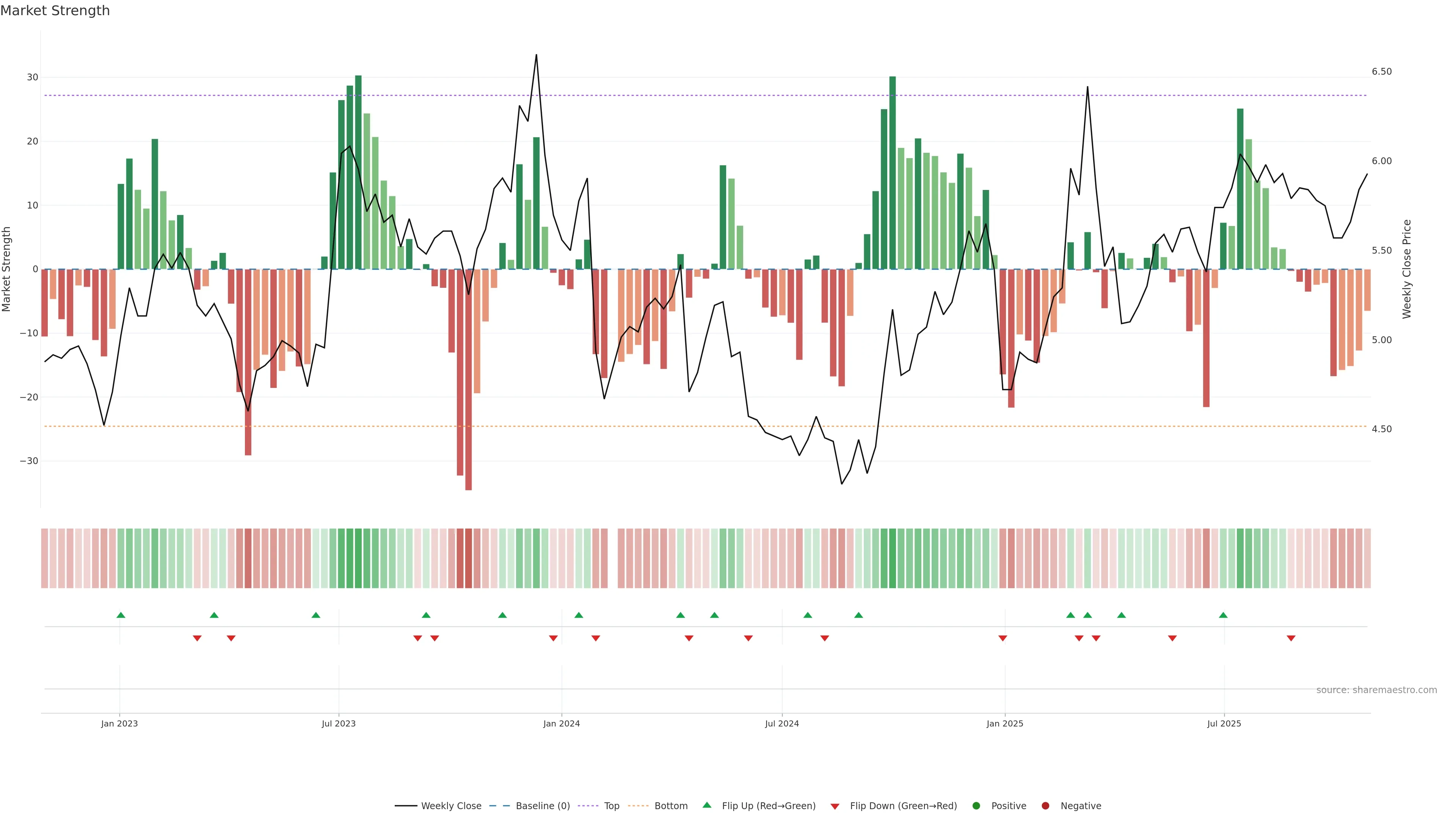This screenshot has width=1456, height=819.
Task: Click the Jan 2024 x-axis label
Action: (561, 723)
